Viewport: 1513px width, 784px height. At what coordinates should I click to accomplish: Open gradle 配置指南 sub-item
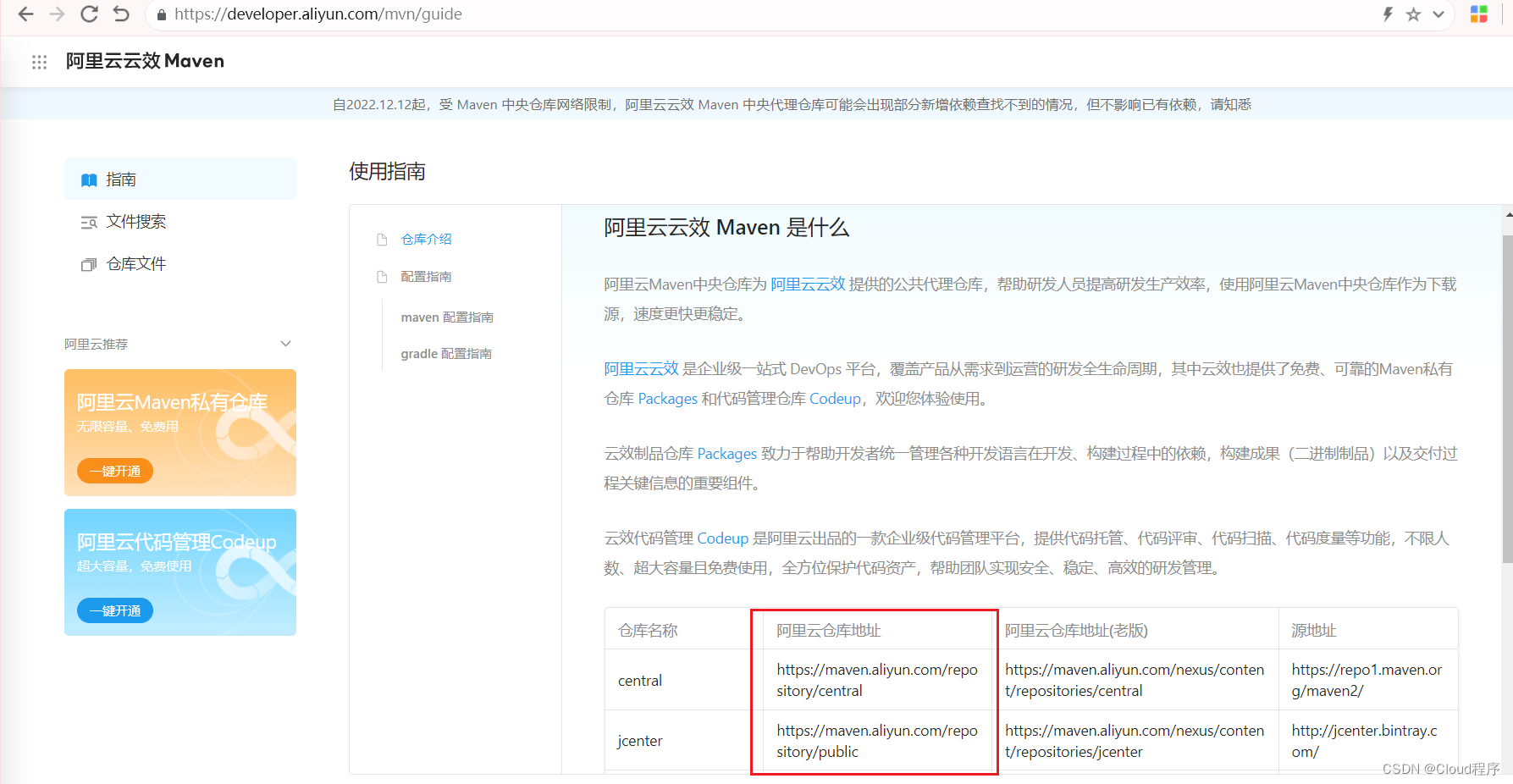(446, 354)
